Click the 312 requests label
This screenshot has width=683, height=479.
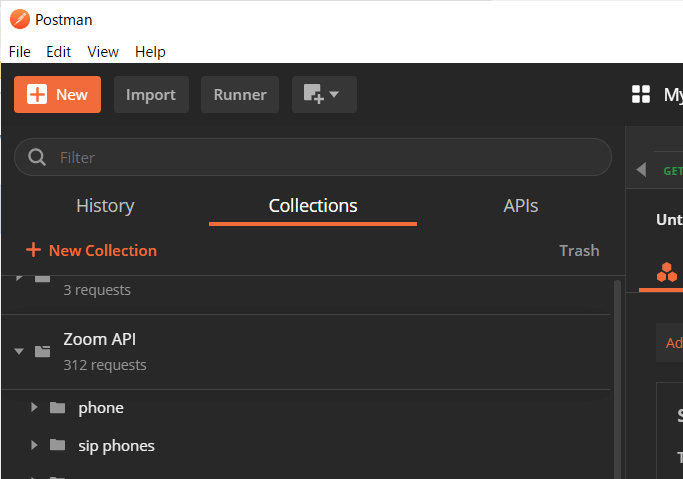105,365
